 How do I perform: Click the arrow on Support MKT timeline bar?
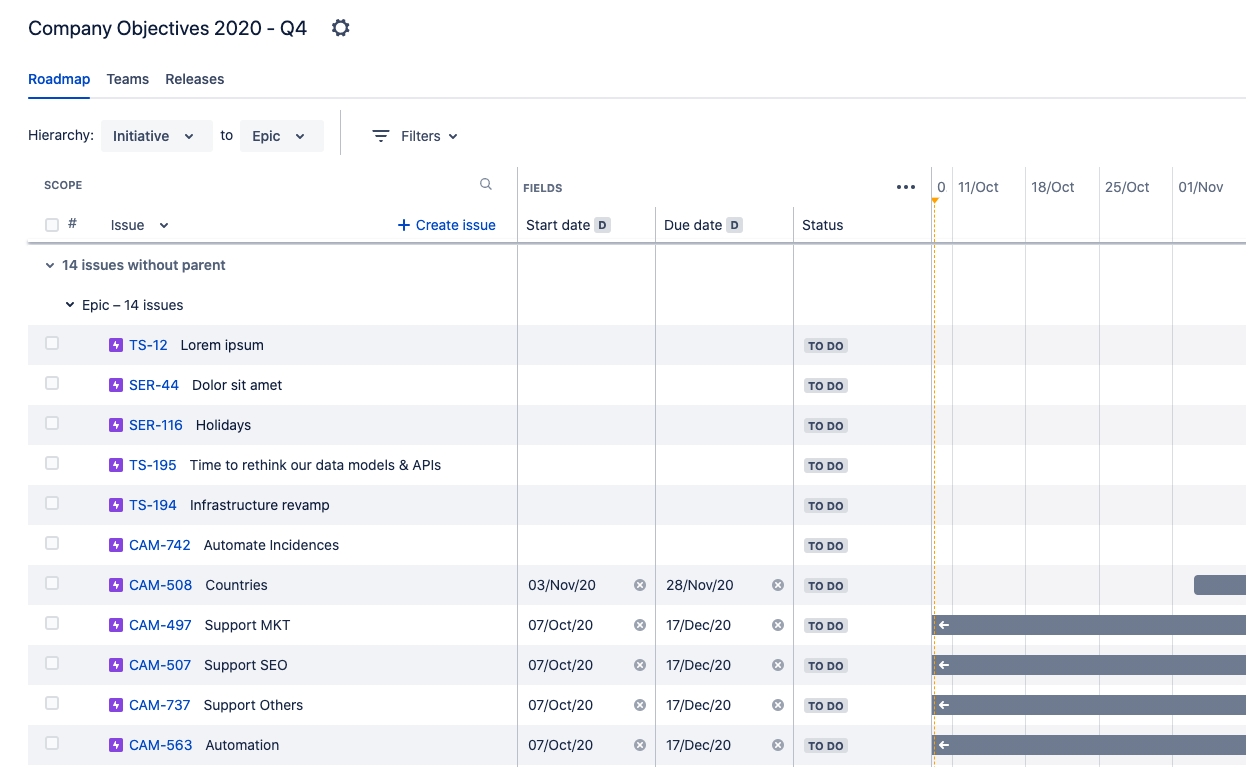(x=944, y=625)
